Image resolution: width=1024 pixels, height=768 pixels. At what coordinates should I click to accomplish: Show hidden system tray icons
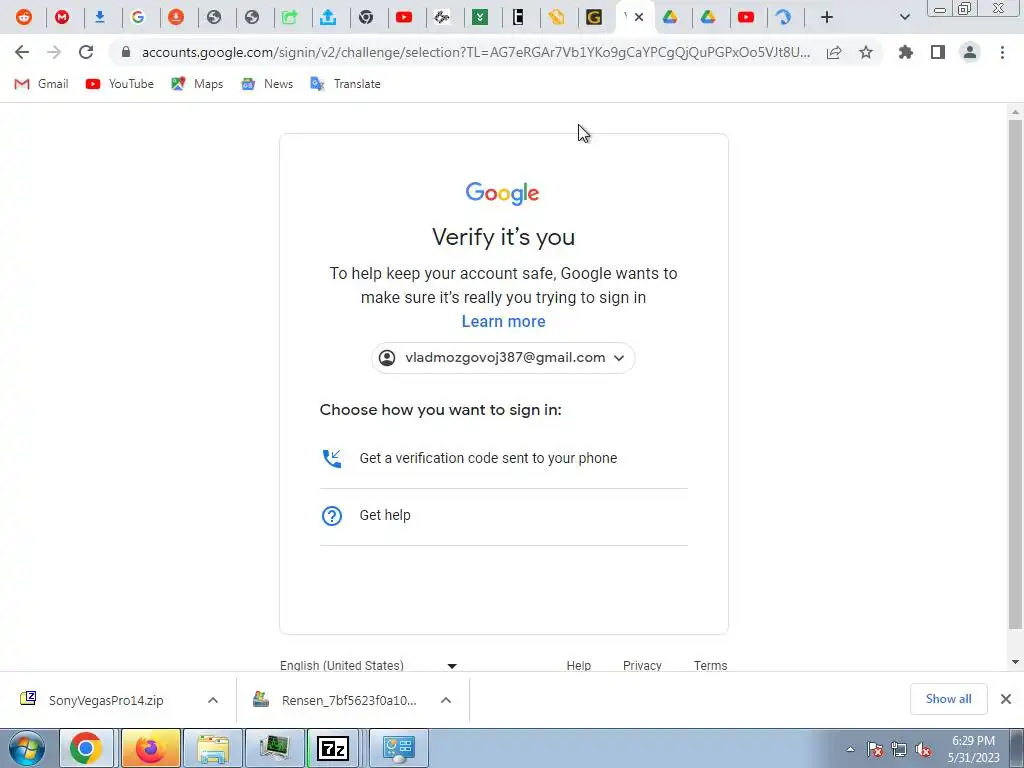[x=850, y=749]
